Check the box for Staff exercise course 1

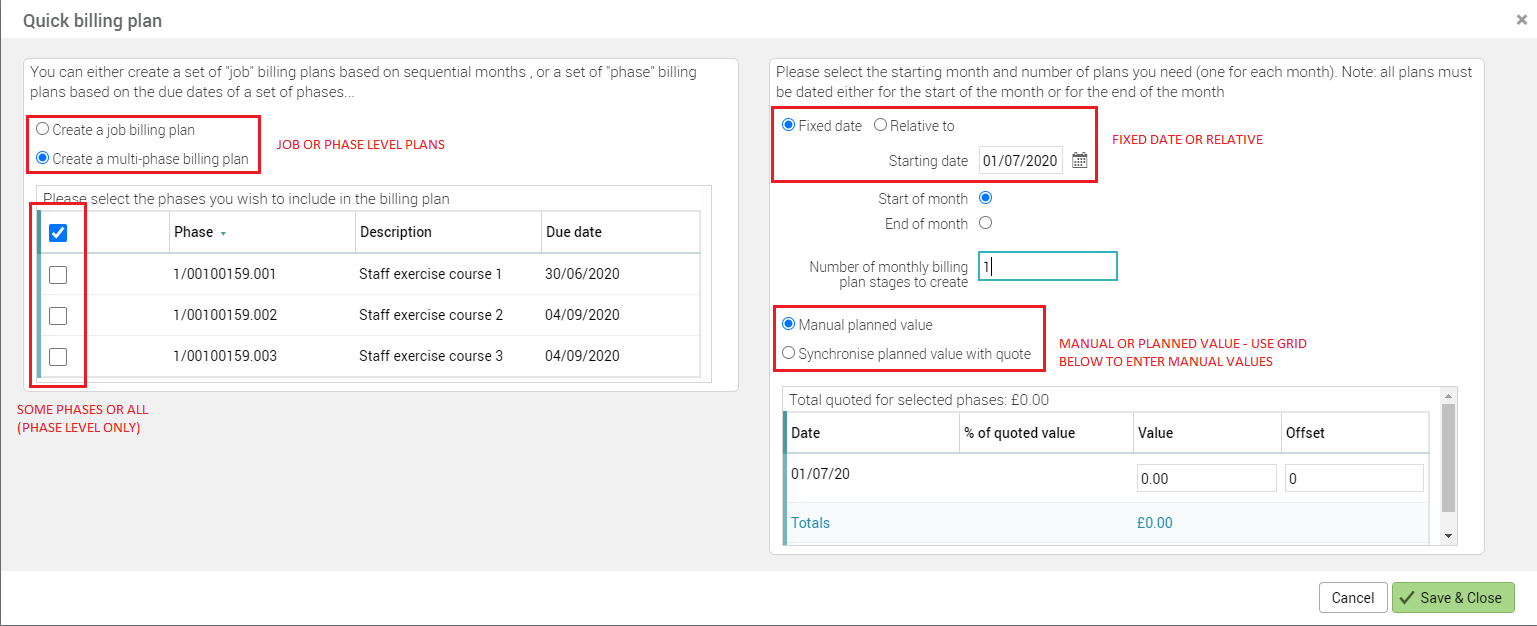click(58, 275)
